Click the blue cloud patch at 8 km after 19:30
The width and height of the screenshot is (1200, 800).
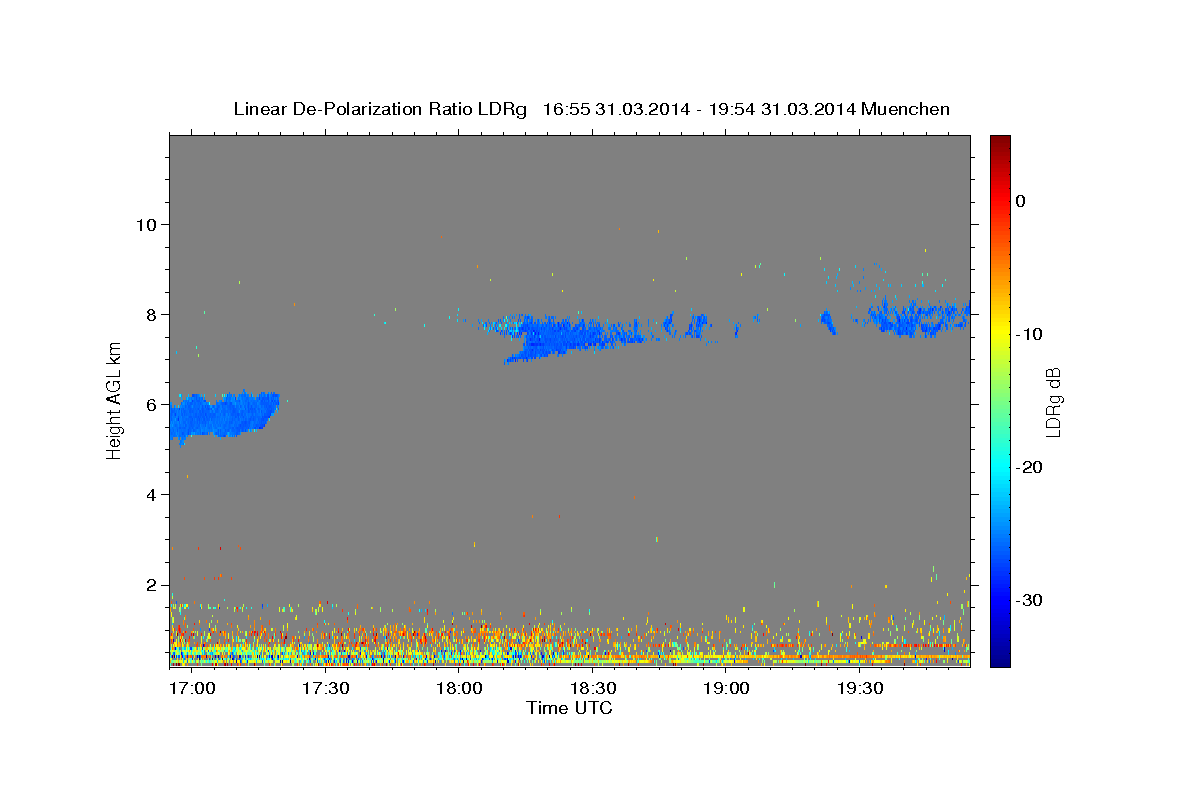click(918, 318)
